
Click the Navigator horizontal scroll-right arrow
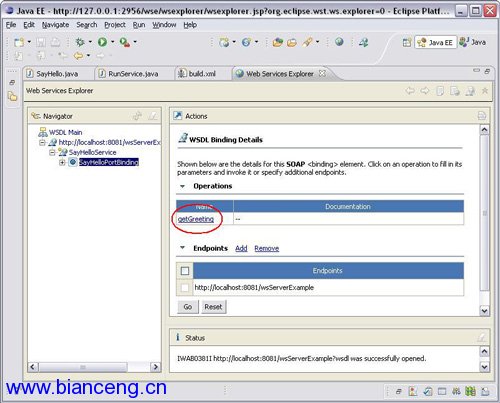(x=155, y=367)
